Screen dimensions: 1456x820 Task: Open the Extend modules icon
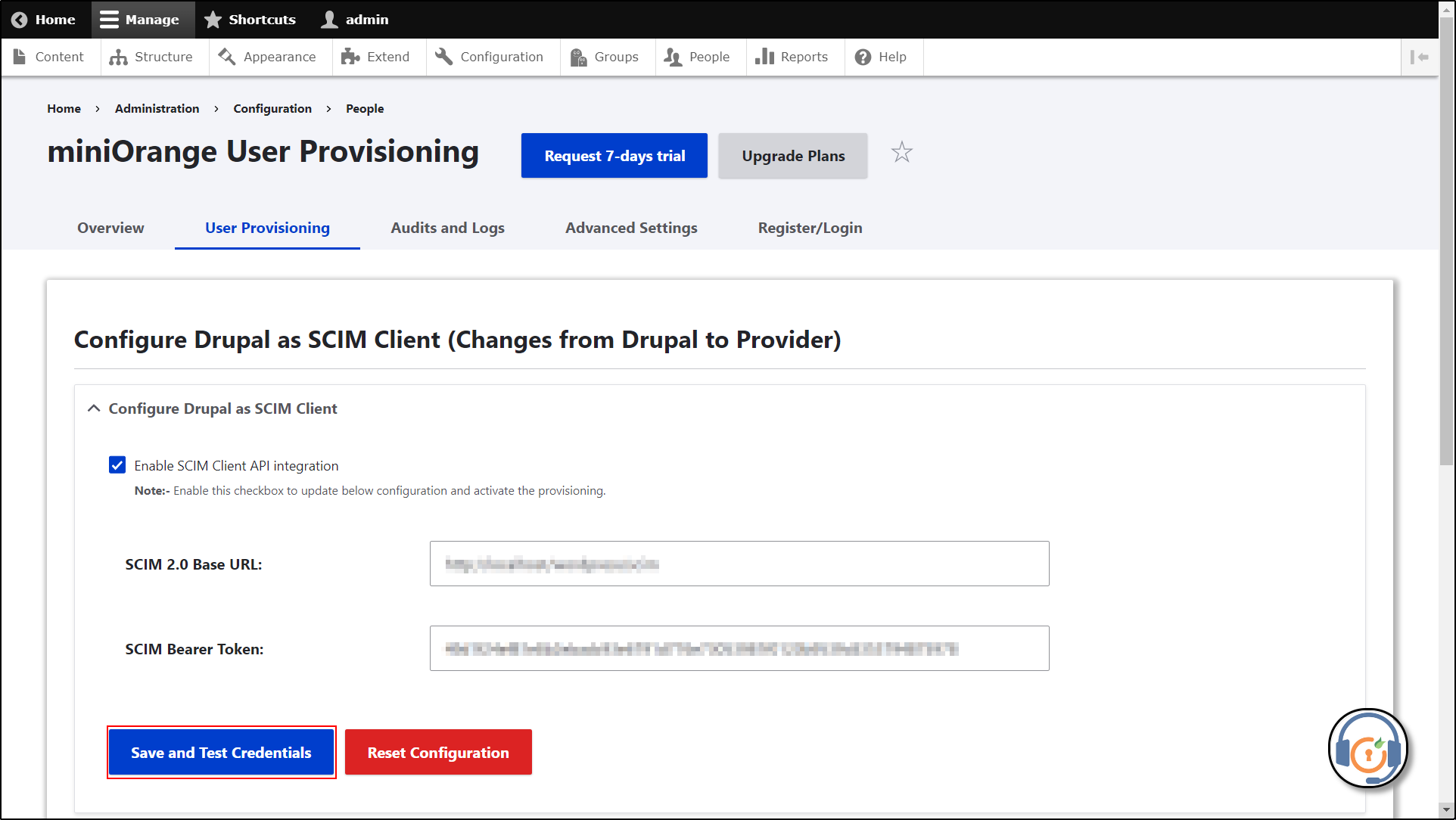(349, 57)
